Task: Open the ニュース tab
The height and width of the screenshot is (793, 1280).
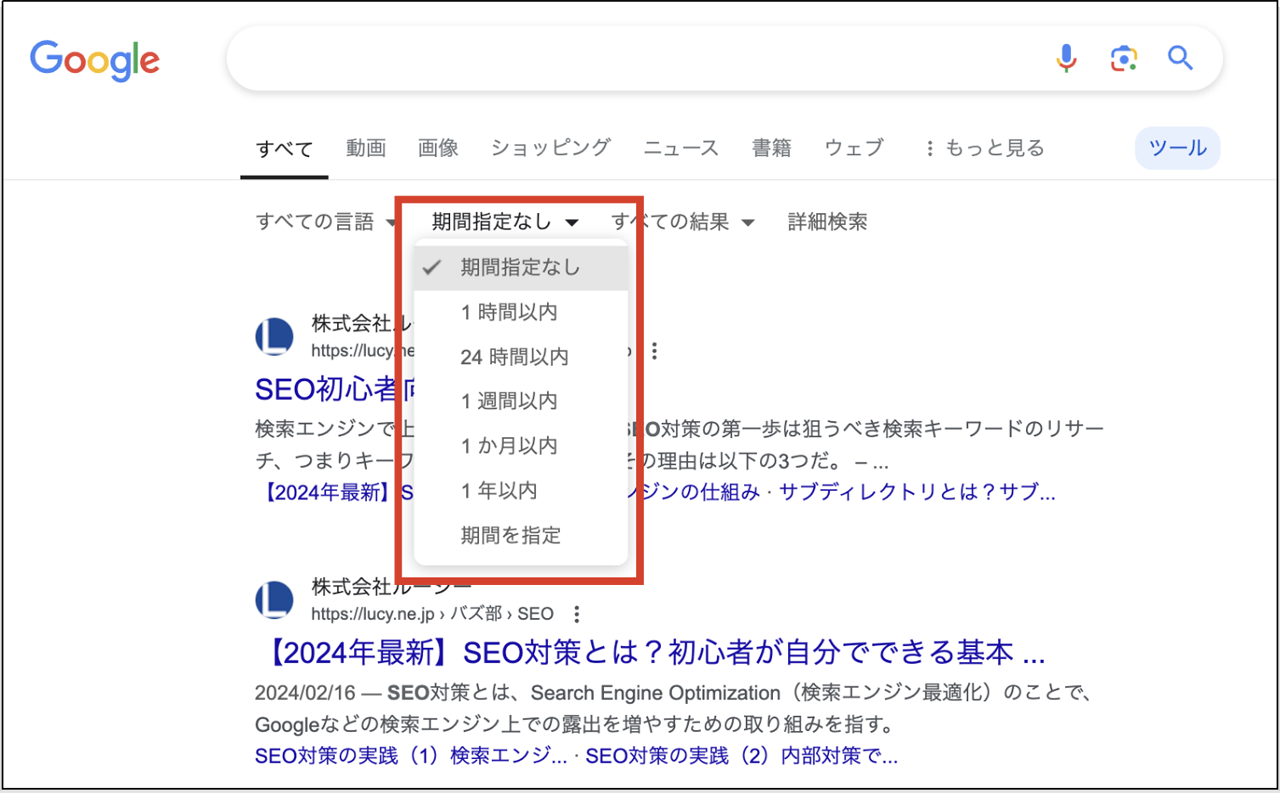Action: point(681,148)
